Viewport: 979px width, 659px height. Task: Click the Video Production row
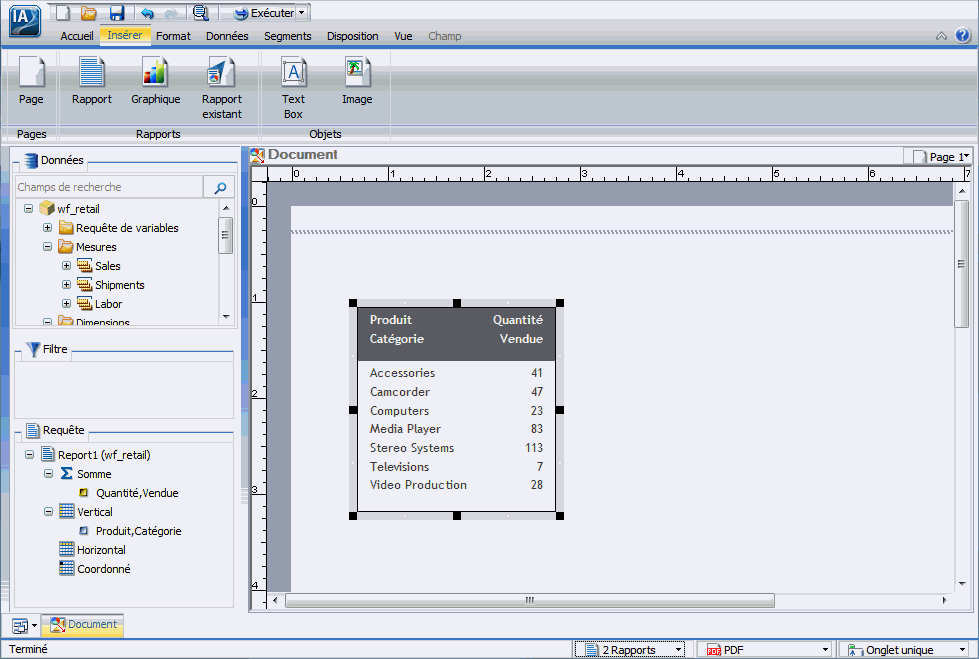[x=456, y=485]
